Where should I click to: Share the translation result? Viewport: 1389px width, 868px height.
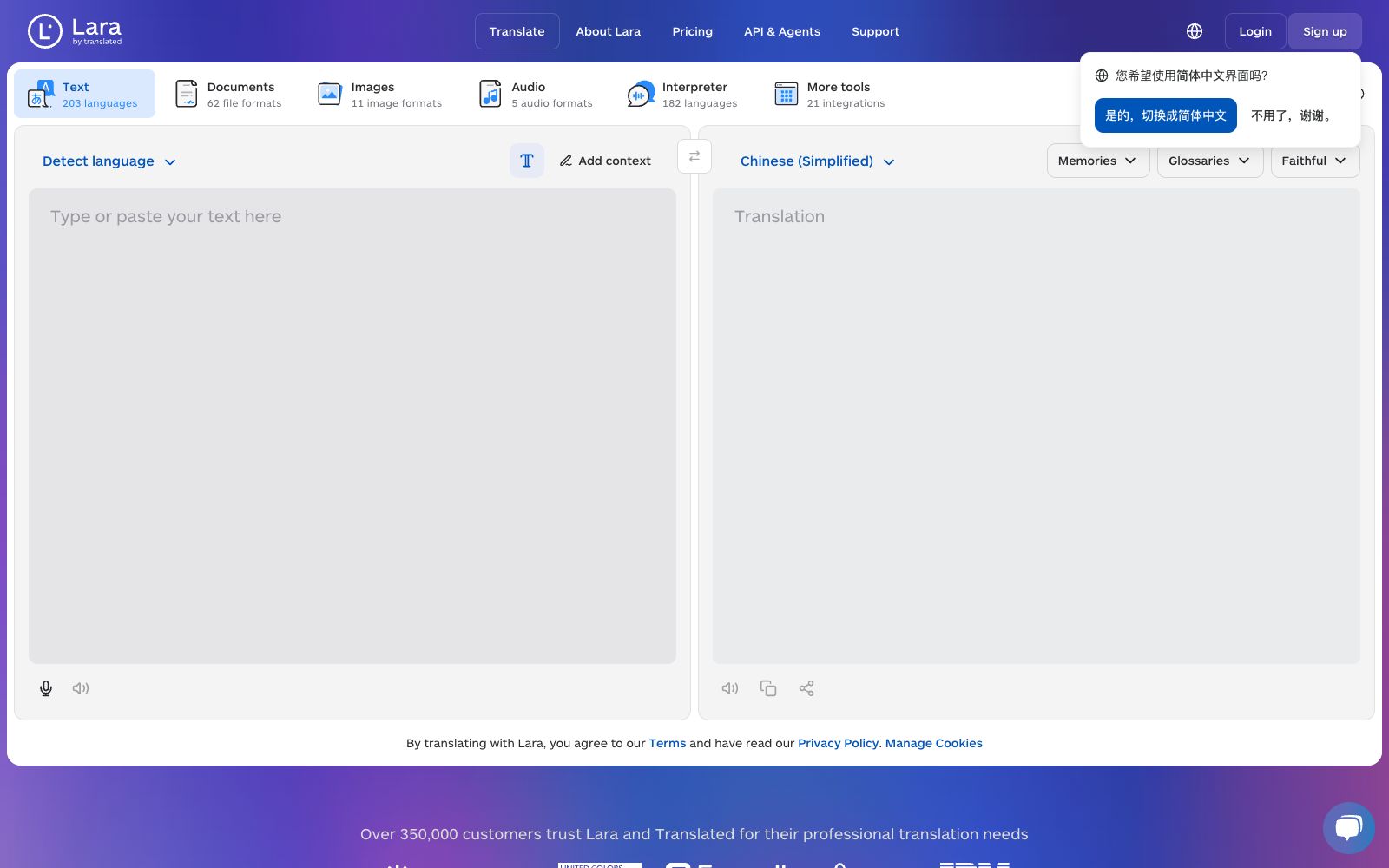tap(806, 688)
